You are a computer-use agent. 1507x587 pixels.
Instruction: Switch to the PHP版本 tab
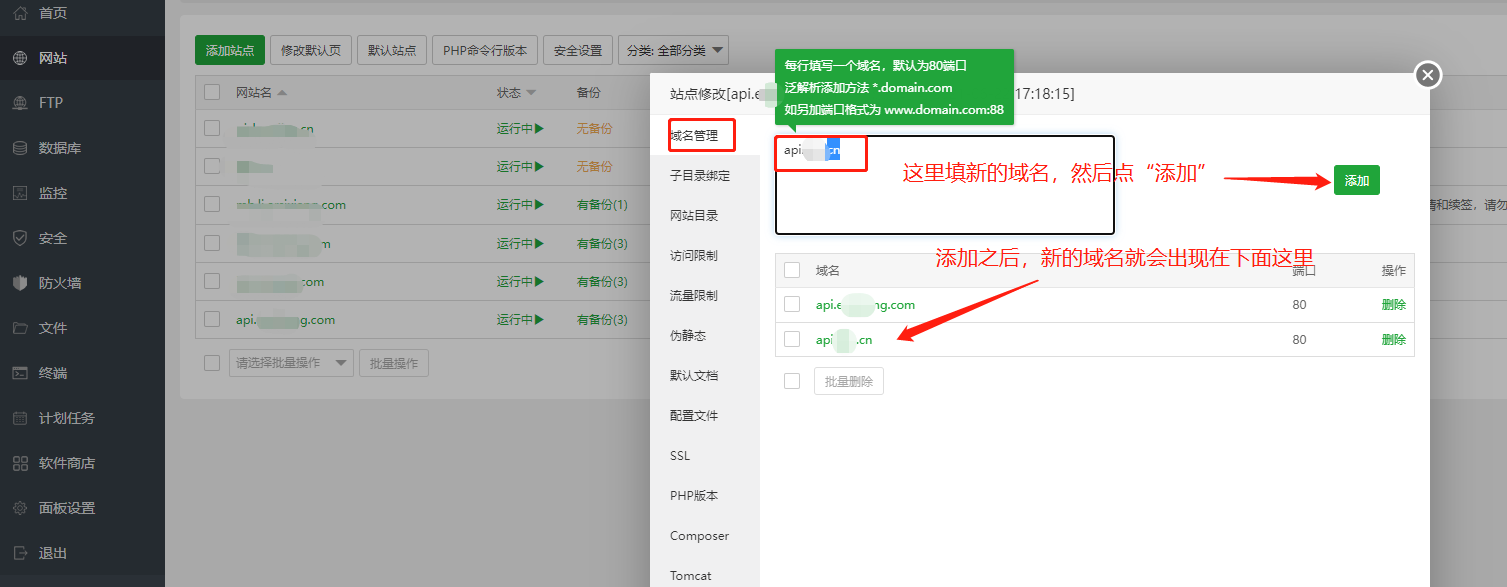point(694,495)
